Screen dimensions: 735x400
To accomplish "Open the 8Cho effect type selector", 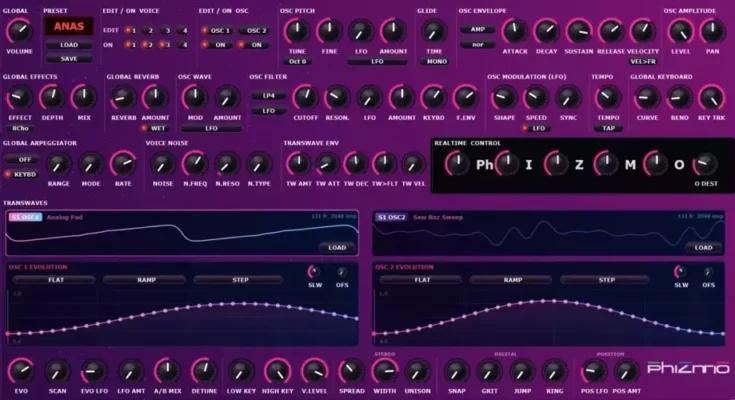I will [20, 128].
